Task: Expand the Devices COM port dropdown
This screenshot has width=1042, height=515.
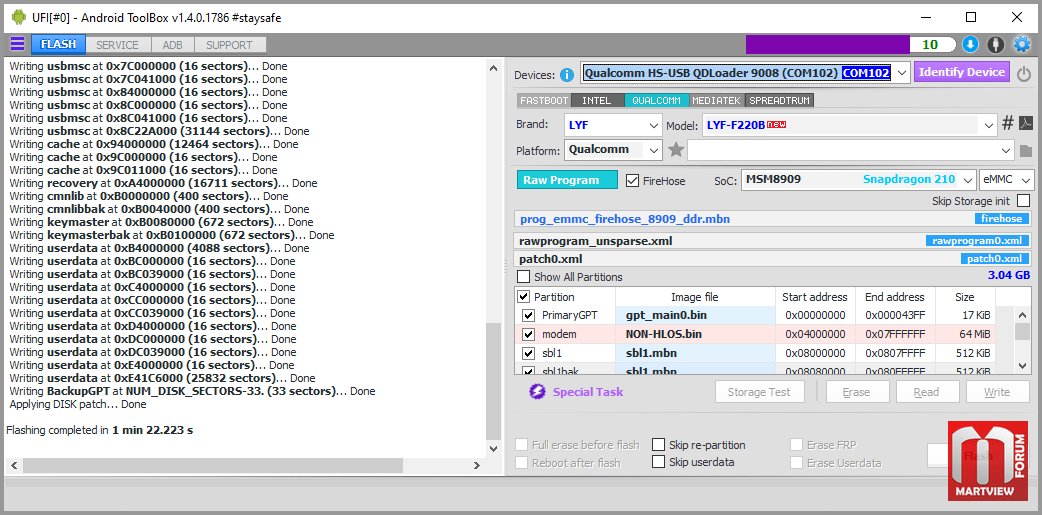Action: pos(901,72)
